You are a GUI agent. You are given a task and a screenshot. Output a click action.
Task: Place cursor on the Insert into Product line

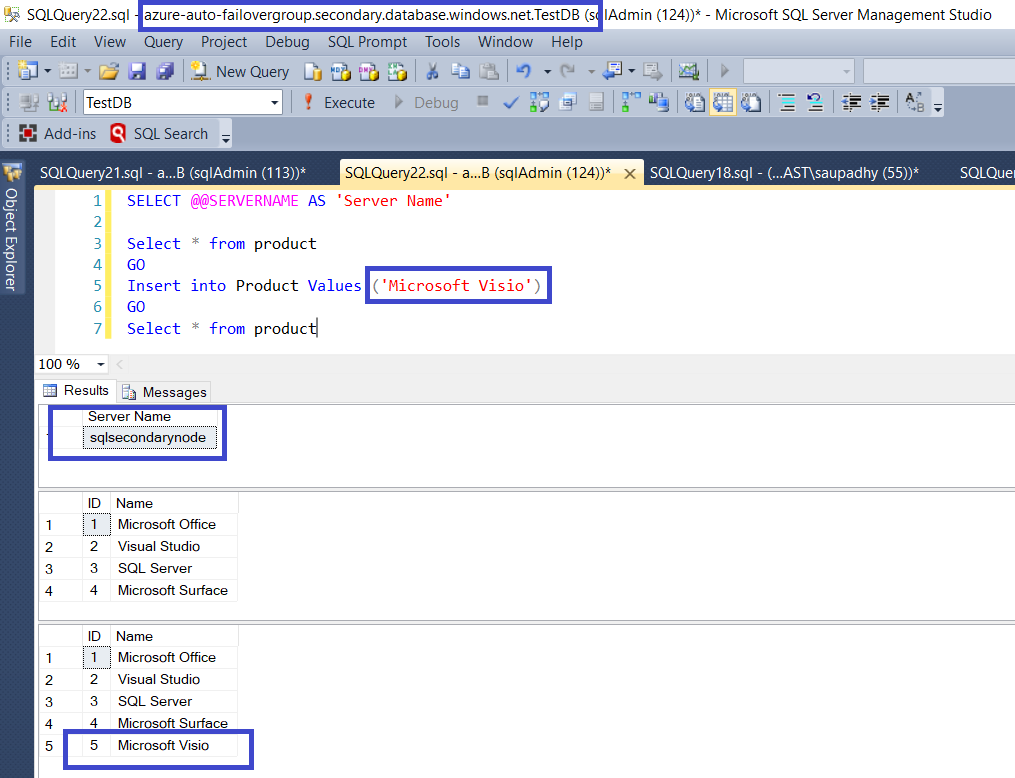click(x=334, y=285)
